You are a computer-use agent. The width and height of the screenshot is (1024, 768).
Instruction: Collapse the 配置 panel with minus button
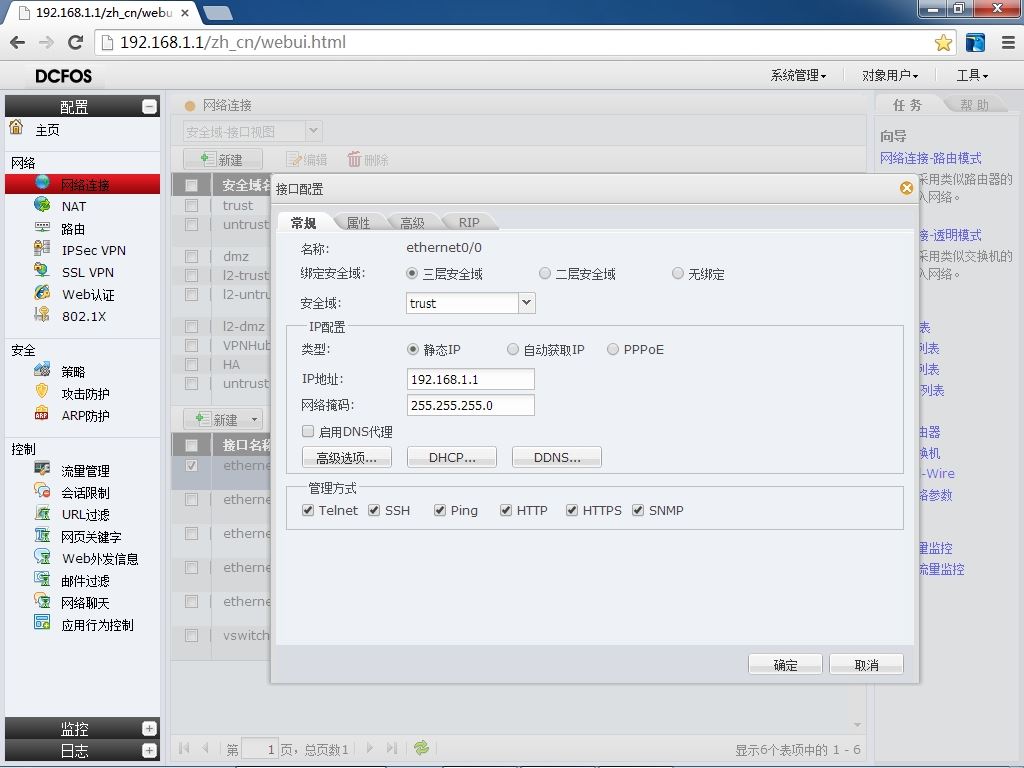pyautogui.click(x=149, y=106)
